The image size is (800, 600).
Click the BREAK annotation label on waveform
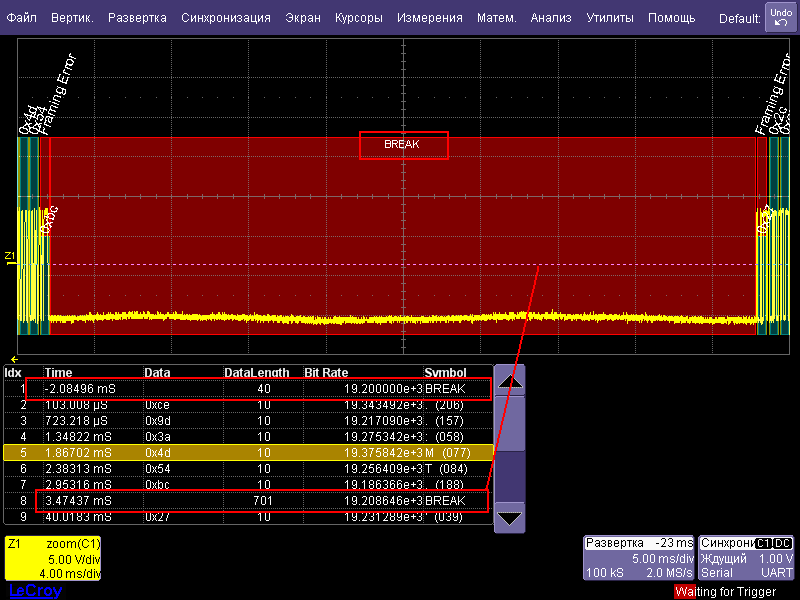(x=404, y=145)
